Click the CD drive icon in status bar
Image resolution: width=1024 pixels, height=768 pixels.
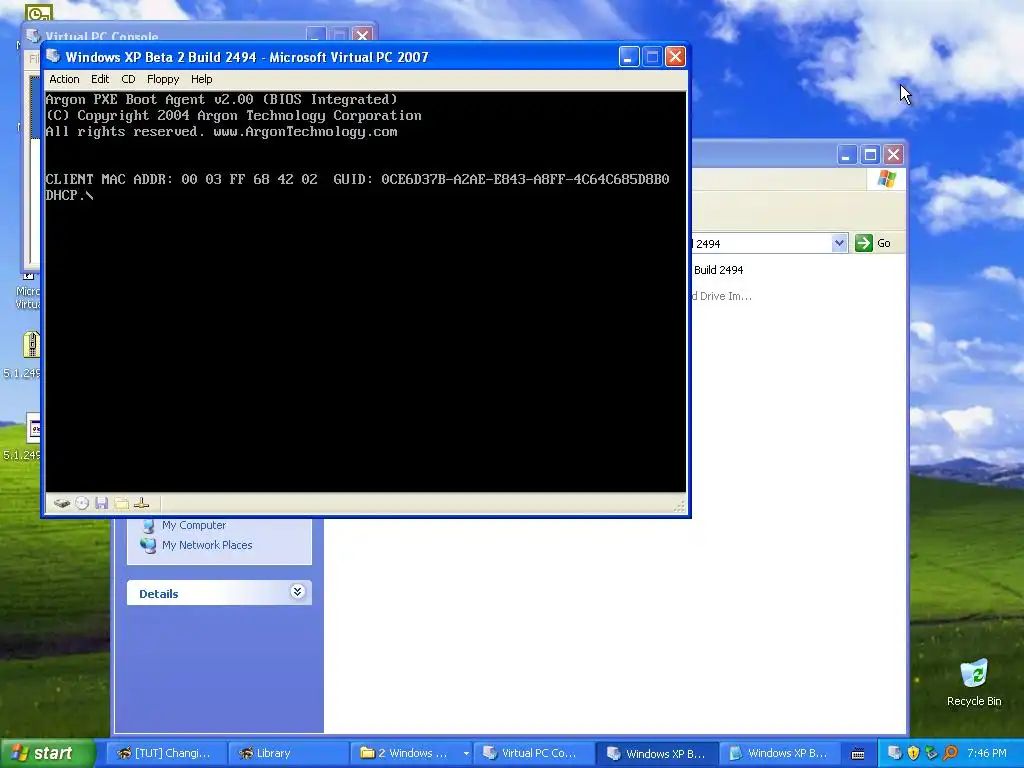point(82,504)
